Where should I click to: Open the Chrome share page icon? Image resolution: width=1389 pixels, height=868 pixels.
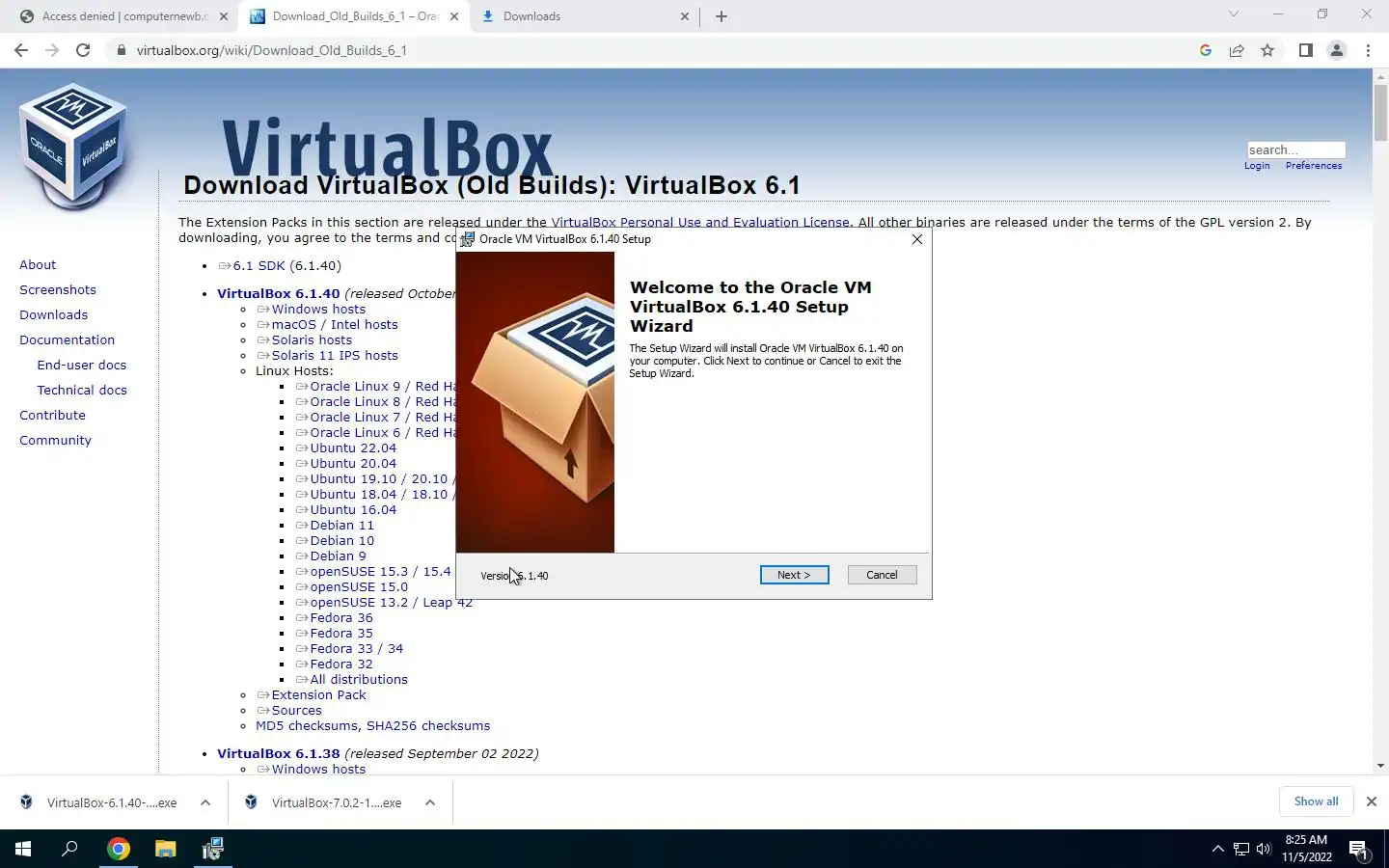point(1237,50)
